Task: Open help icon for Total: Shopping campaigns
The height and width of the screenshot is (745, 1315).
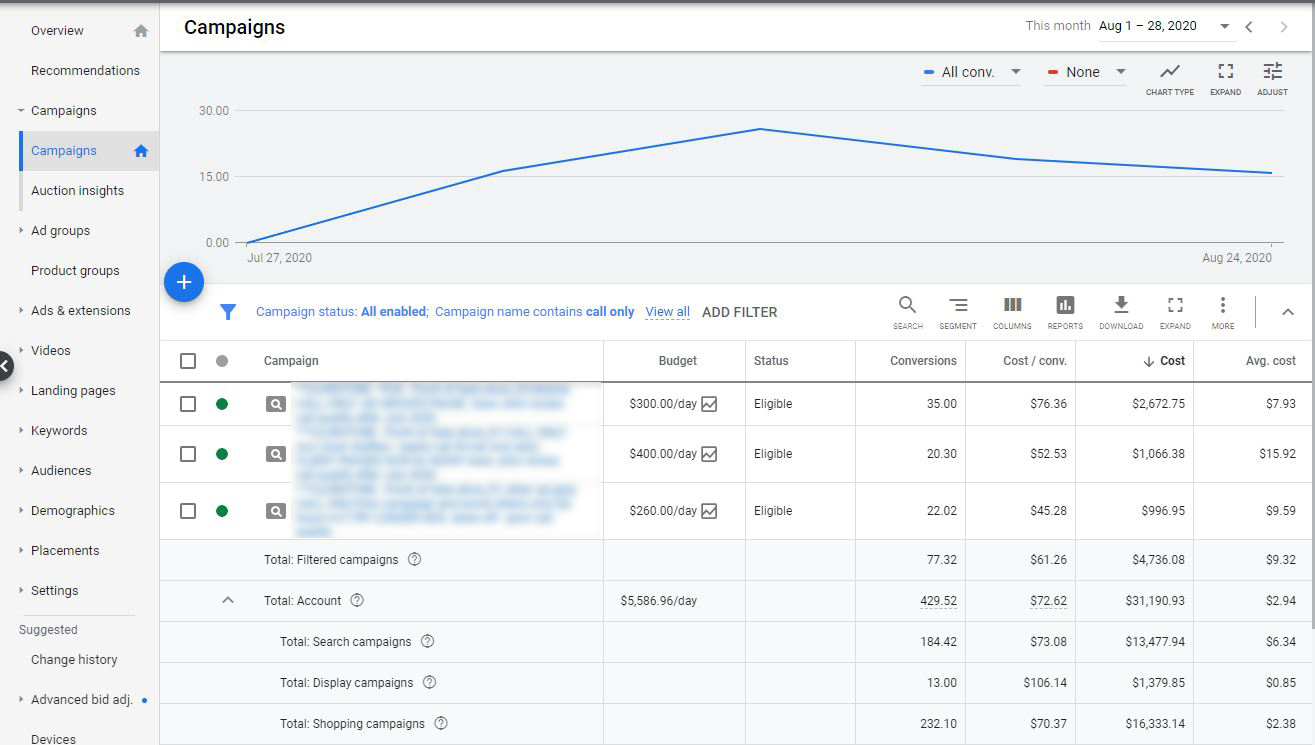Action: (441, 724)
